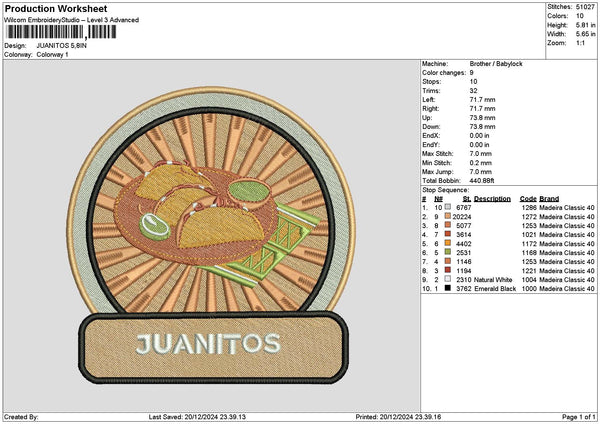Choose the dark red swatch beside 1194
This screenshot has width=600, height=424.
(x=447, y=270)
